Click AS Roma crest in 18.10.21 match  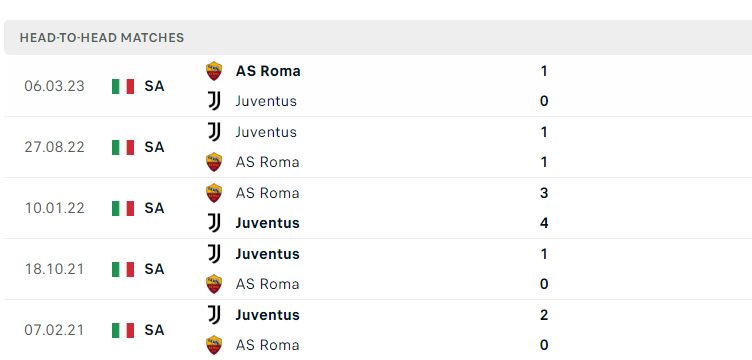(214, 284)
